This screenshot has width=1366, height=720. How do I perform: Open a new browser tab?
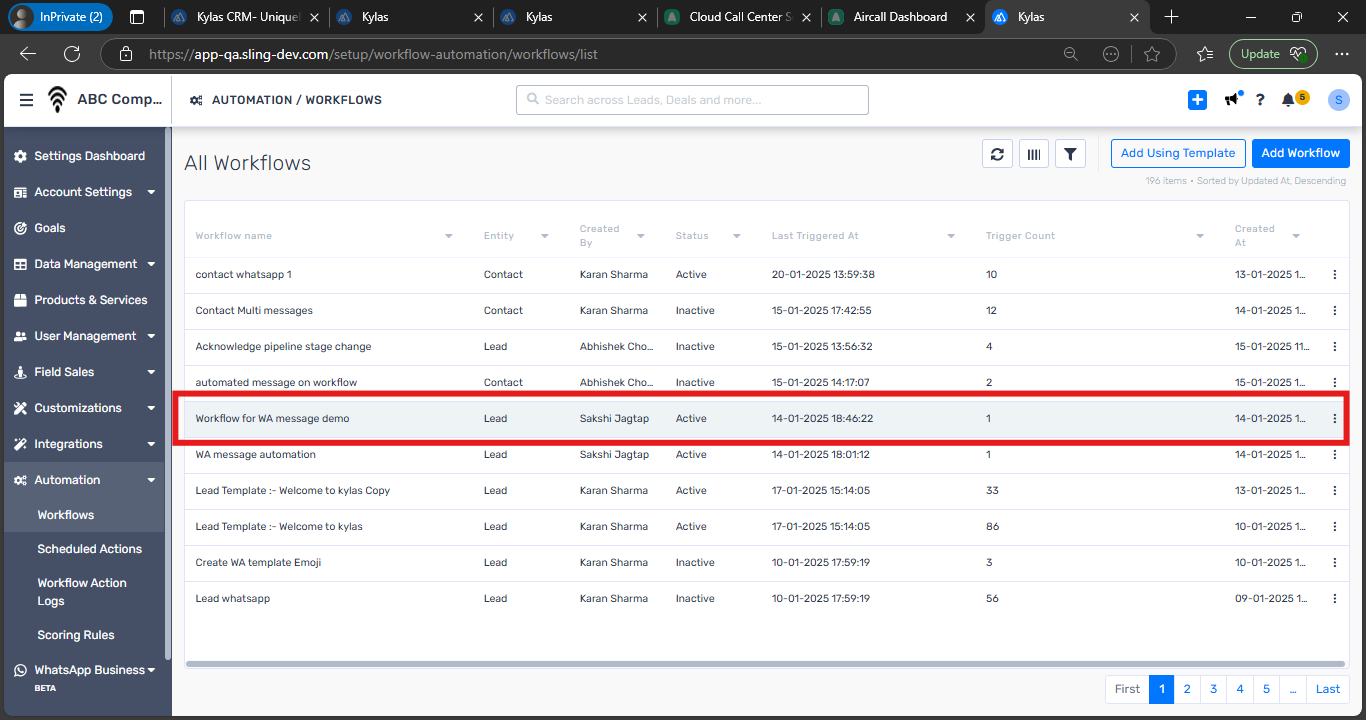1171,17
